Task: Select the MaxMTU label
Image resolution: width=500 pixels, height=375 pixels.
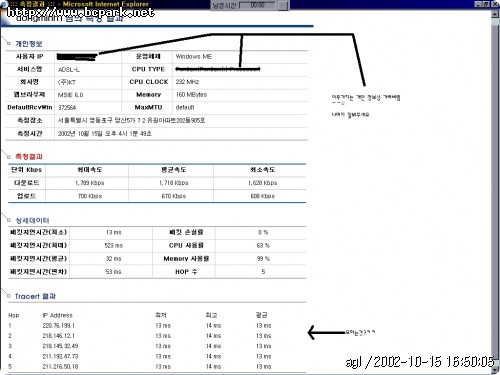Action: [148, 107]
